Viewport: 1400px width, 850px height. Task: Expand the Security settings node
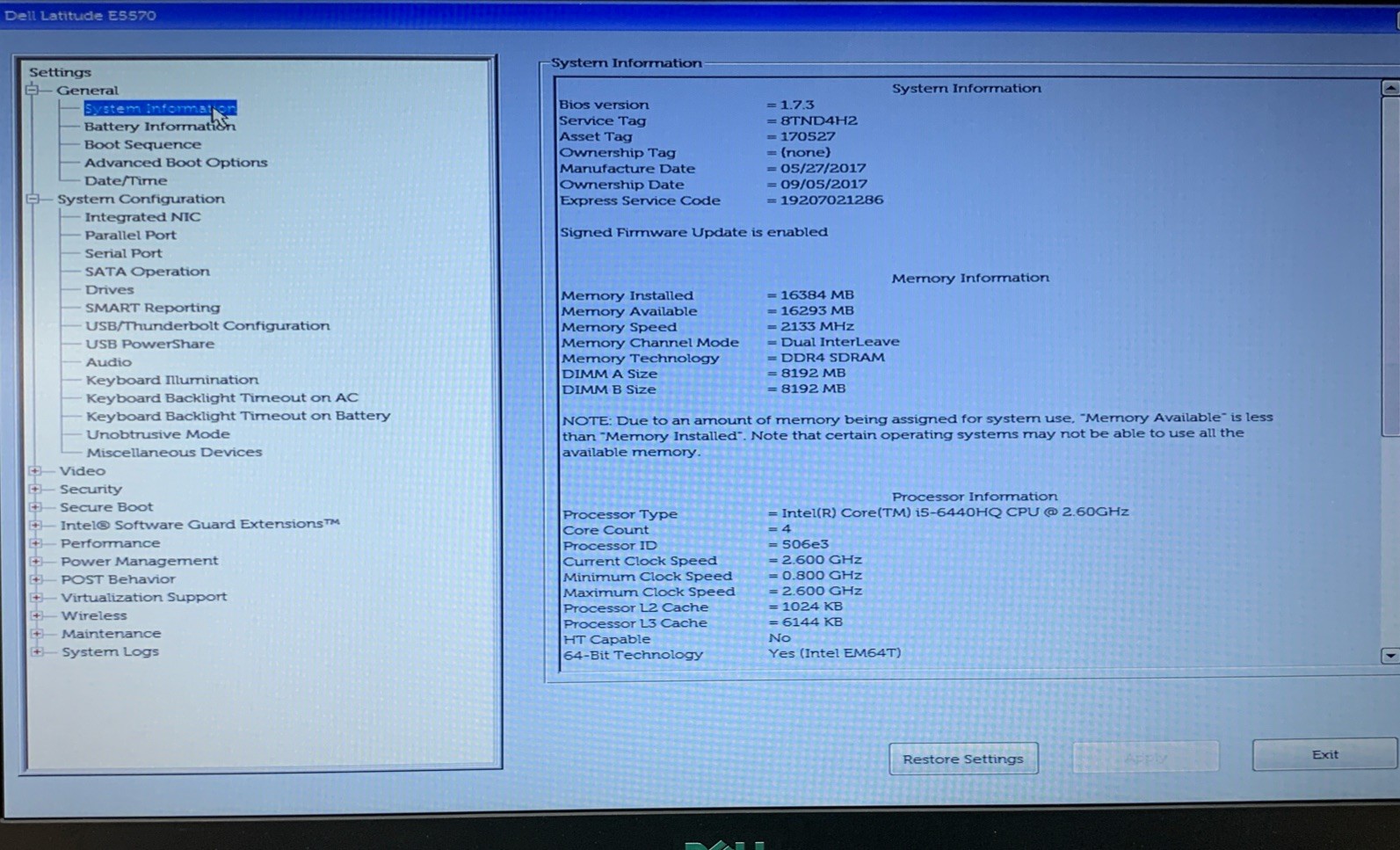pyautogui.click(x=35, y=489)
